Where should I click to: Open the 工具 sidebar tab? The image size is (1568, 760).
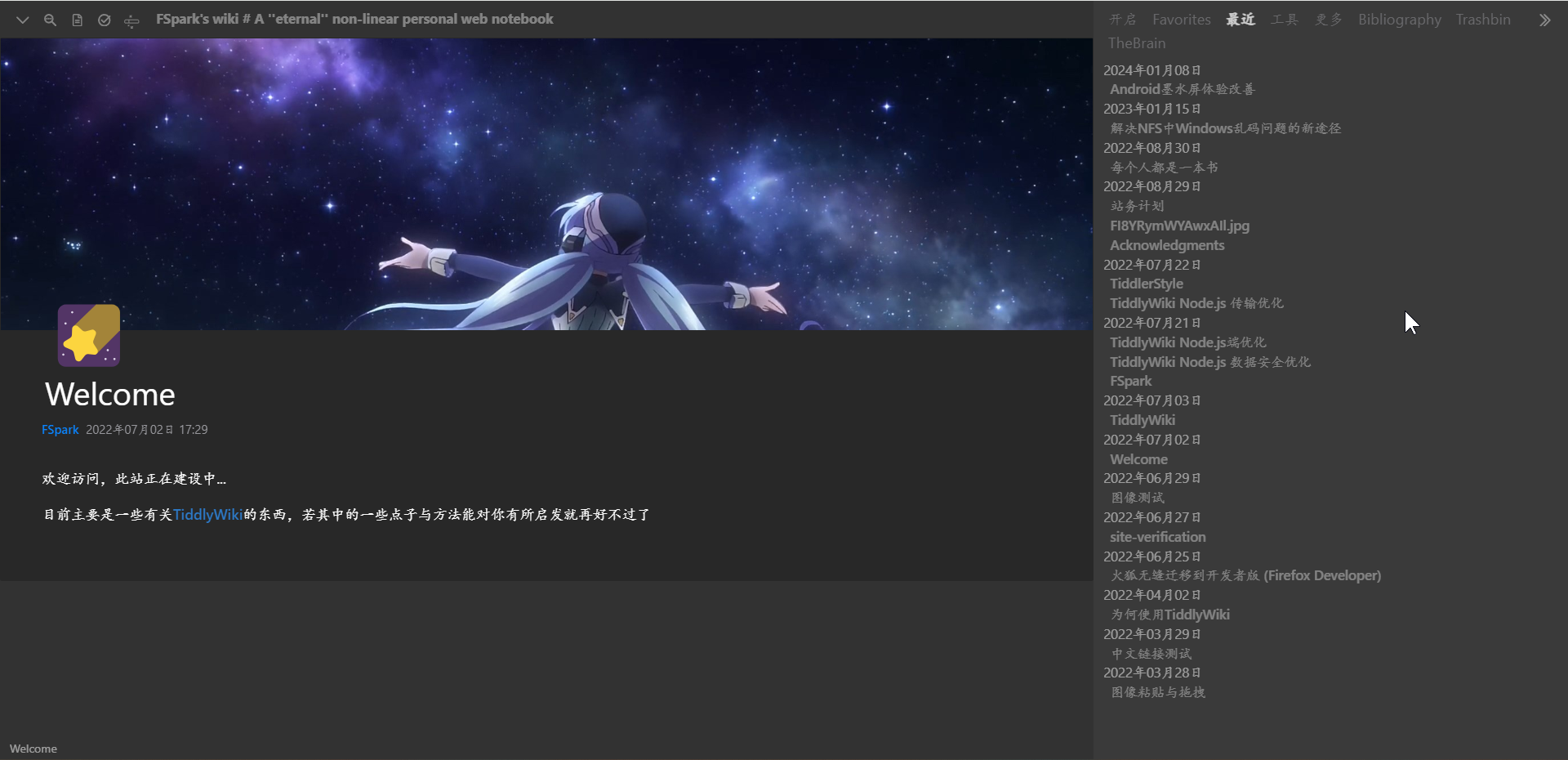click(1285, 20)
